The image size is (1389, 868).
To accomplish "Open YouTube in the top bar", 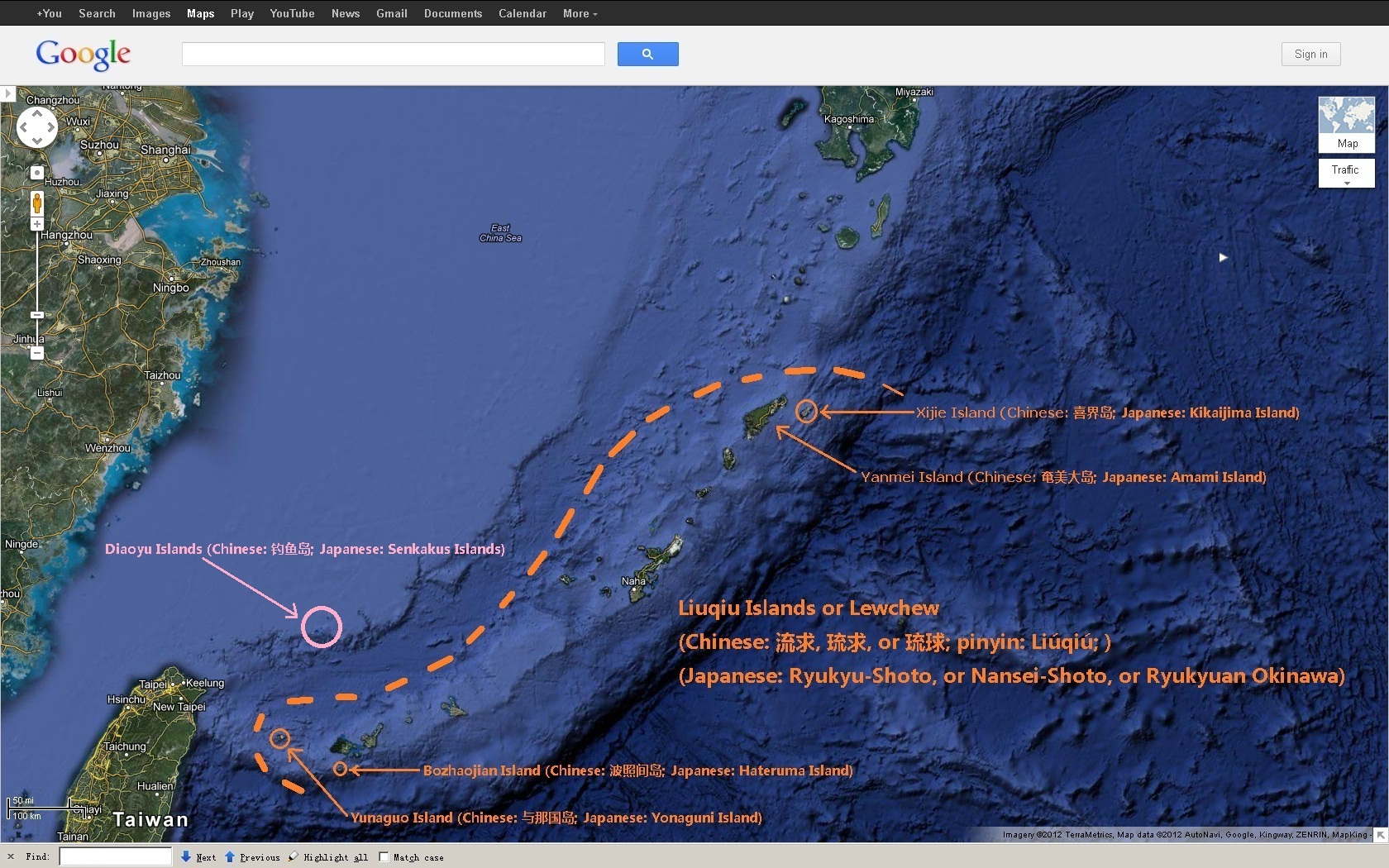I will point(292,13).
